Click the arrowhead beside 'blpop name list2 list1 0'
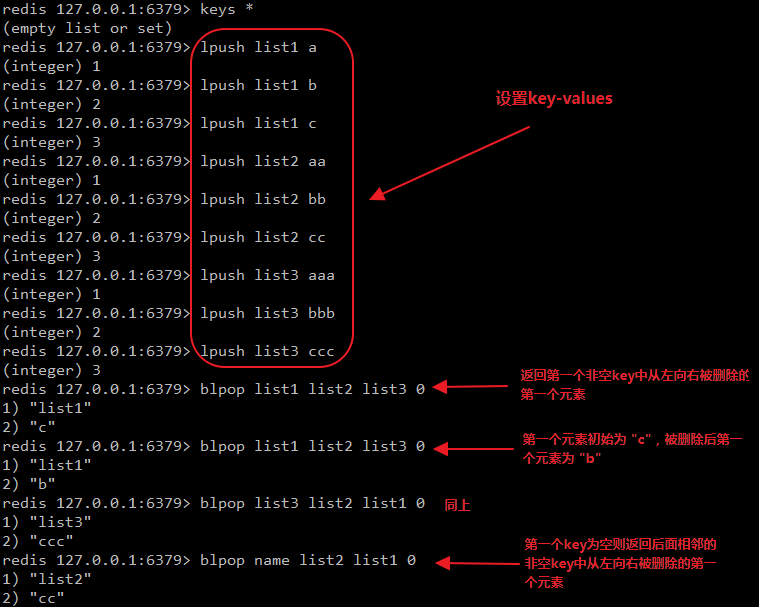Image resolution: width=759 pixels, height=607 pixels. click(443, 563)
